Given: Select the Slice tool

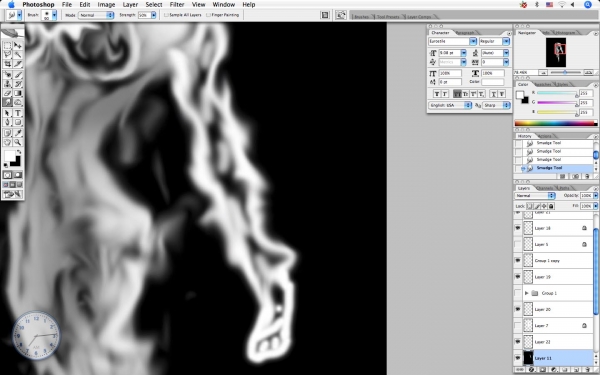Looking at the screenshot, I should tap(18, 64).
